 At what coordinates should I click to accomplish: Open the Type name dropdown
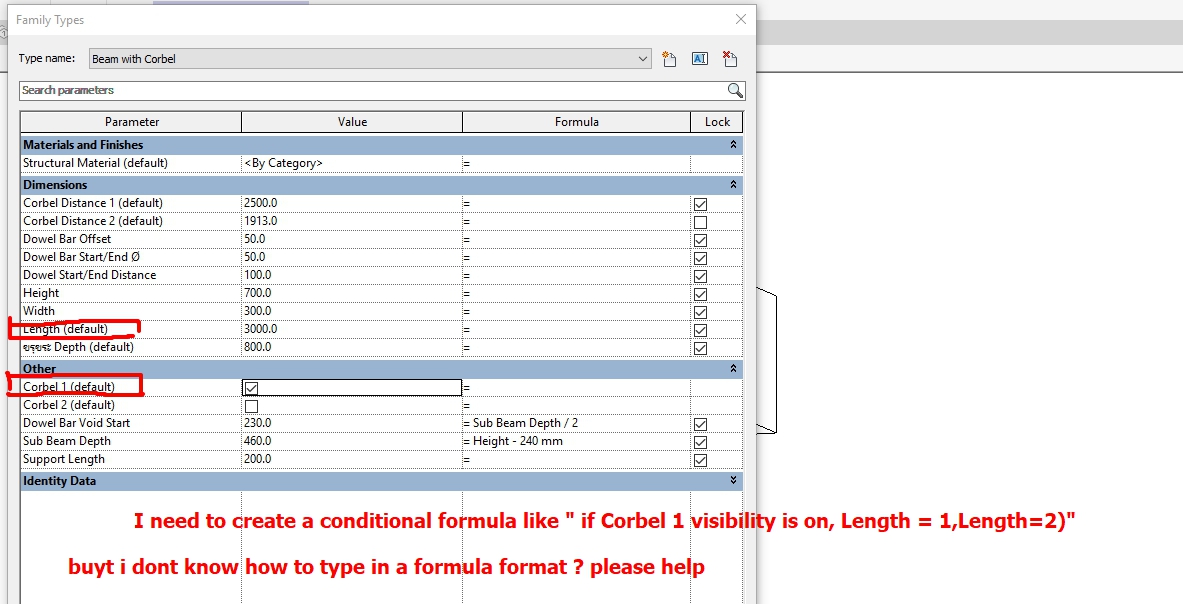[643, 58]
